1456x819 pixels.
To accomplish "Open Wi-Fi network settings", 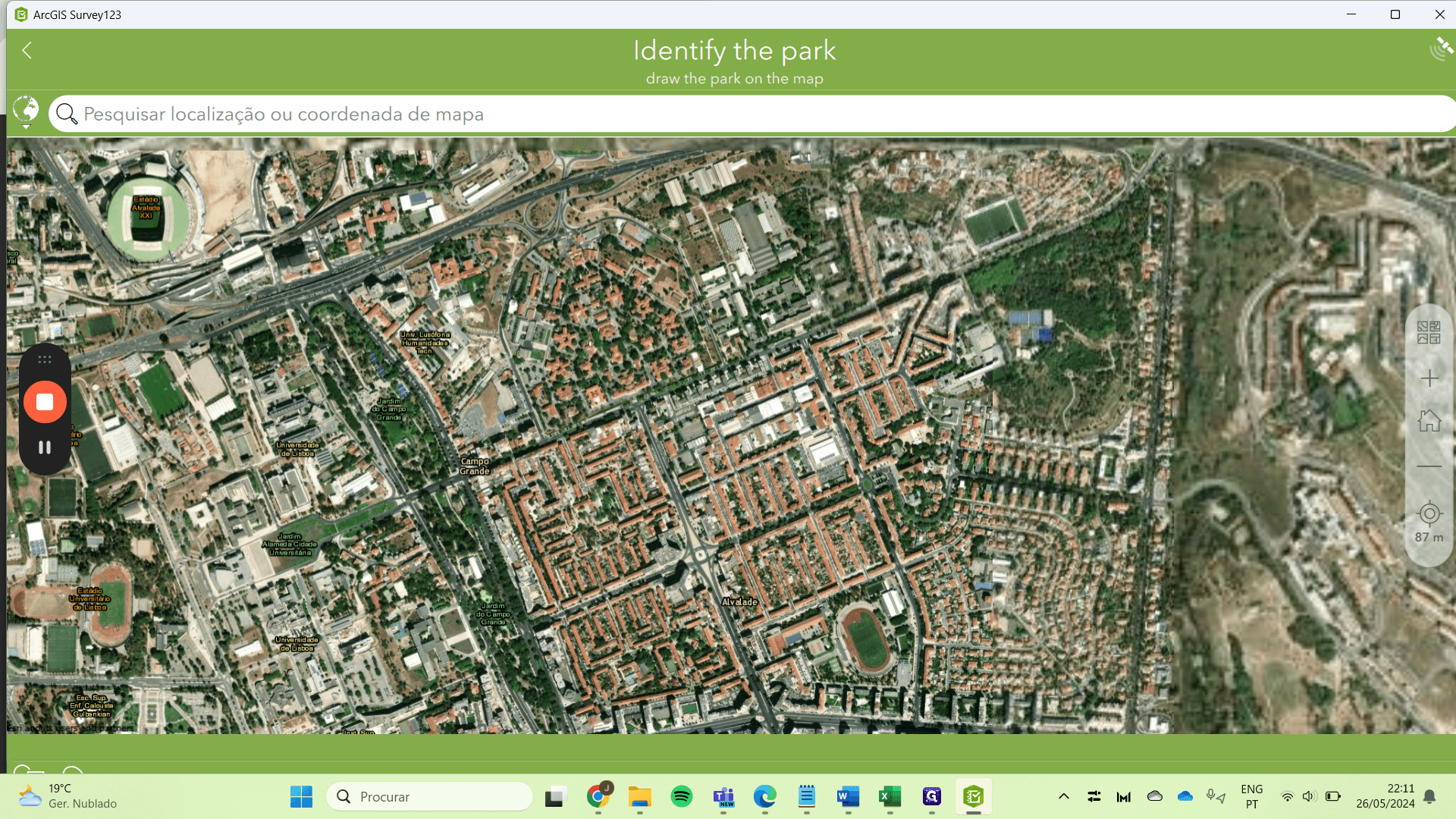I will [x=1288, y=796].
